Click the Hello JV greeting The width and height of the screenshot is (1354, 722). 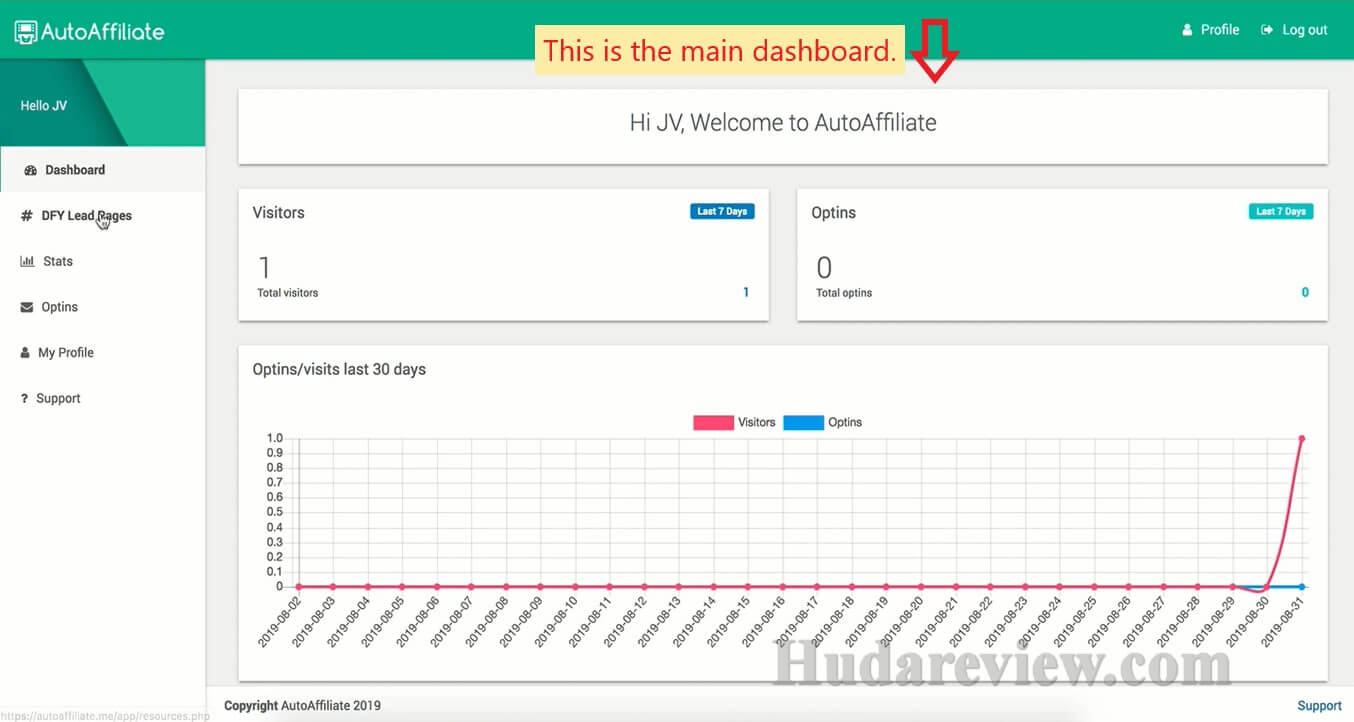[x=44, y=106]
